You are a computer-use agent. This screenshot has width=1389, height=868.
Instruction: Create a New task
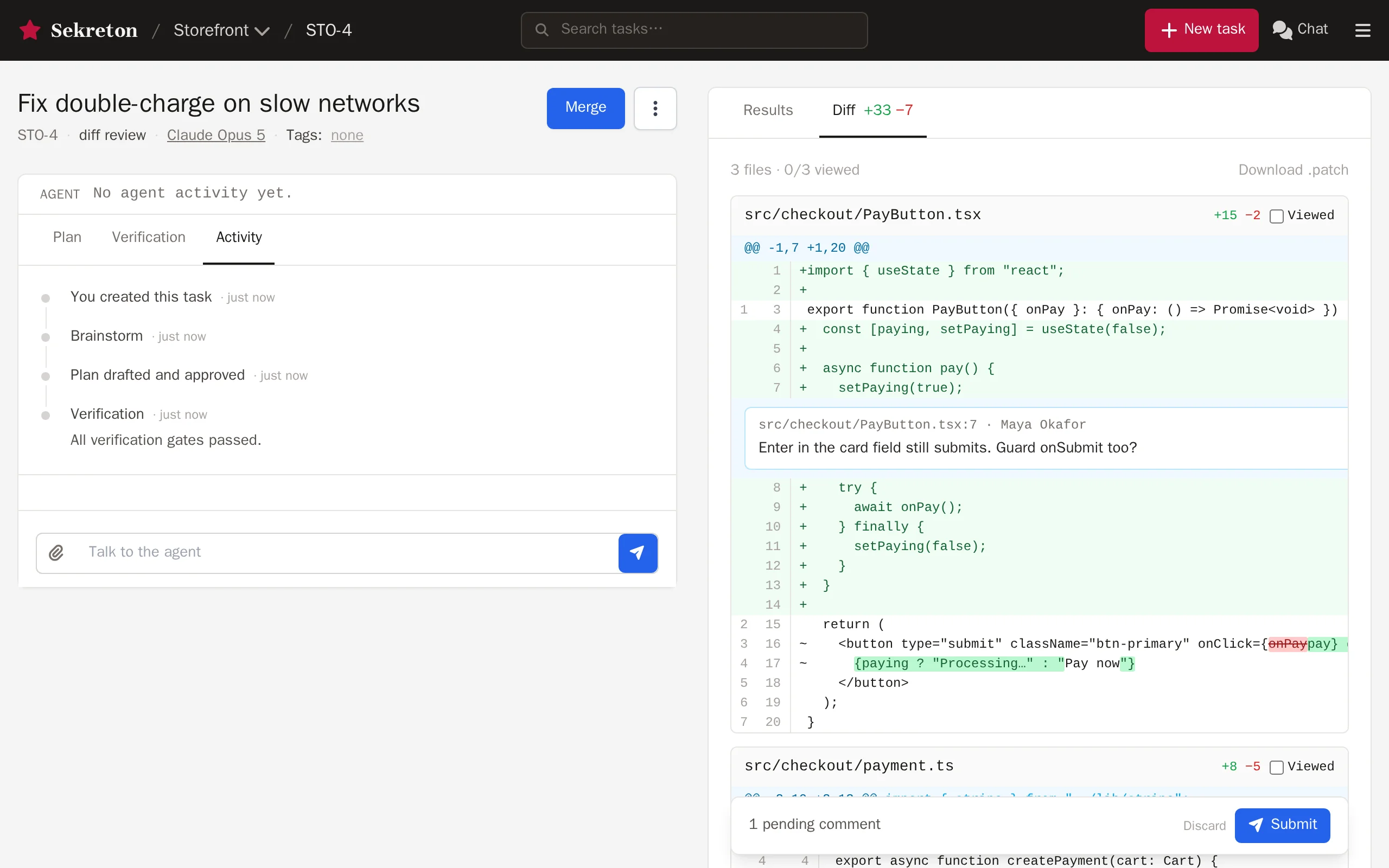coord(1201,30)
